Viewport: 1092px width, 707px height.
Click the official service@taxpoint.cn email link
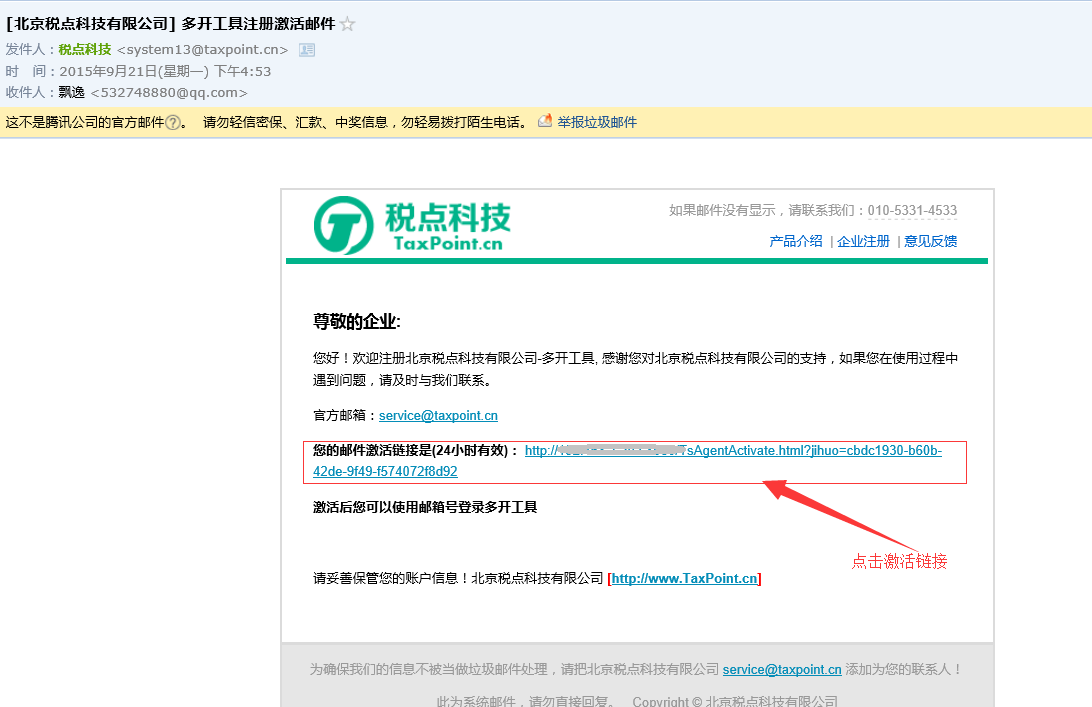pyautogui.click(x=438, y=416)
